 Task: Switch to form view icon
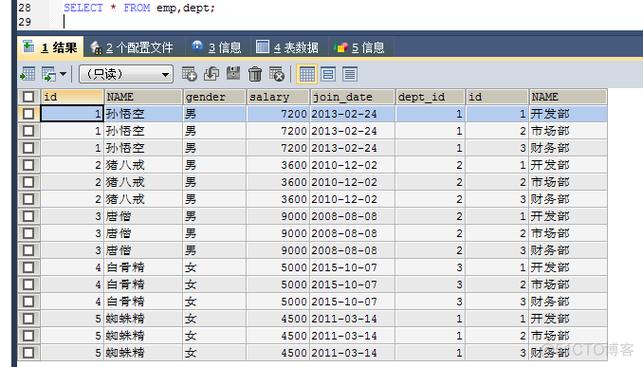[328, 74]
